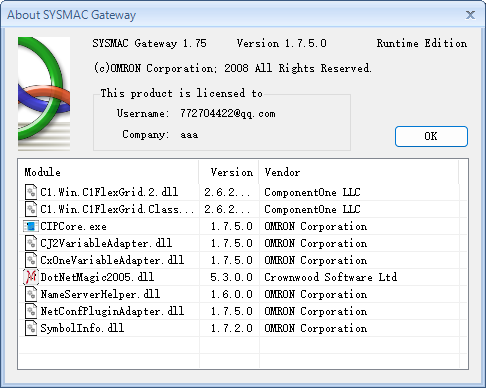
Task: Click Crownwood Software Ltd vendor cell
Action: 331,277
